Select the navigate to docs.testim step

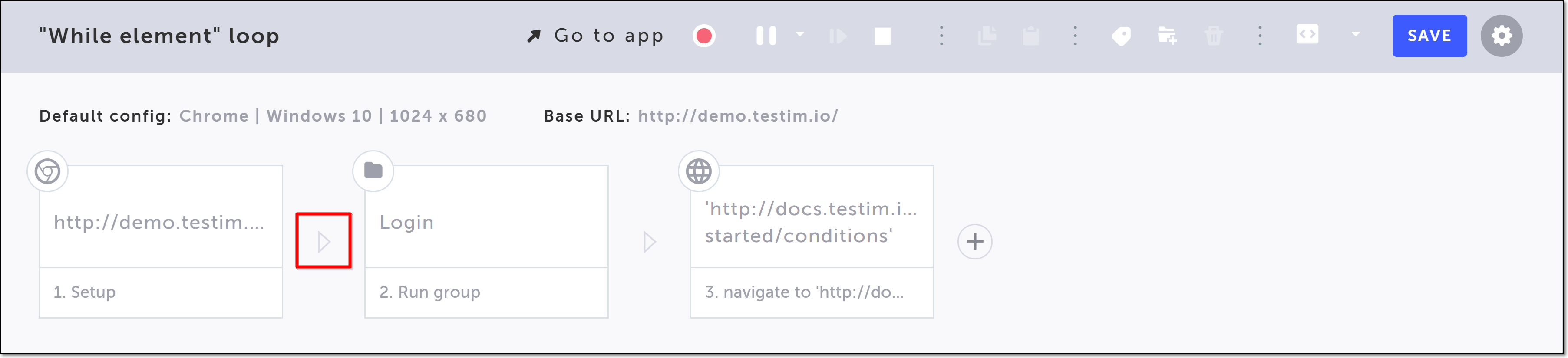(x=812, y=241)
